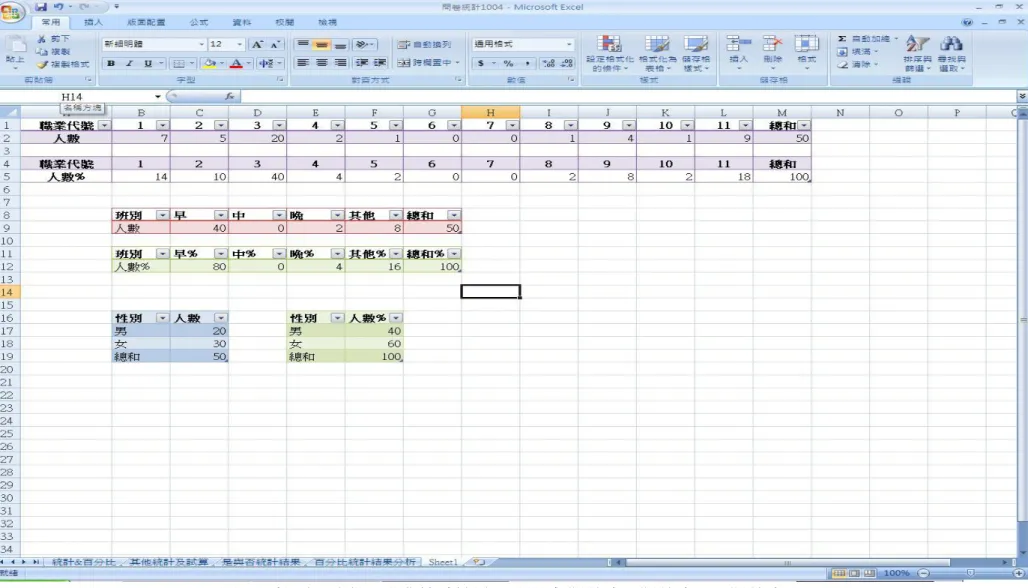Toggle underline formatting
The image size is (1028, 588).
[x=148, y=63]
